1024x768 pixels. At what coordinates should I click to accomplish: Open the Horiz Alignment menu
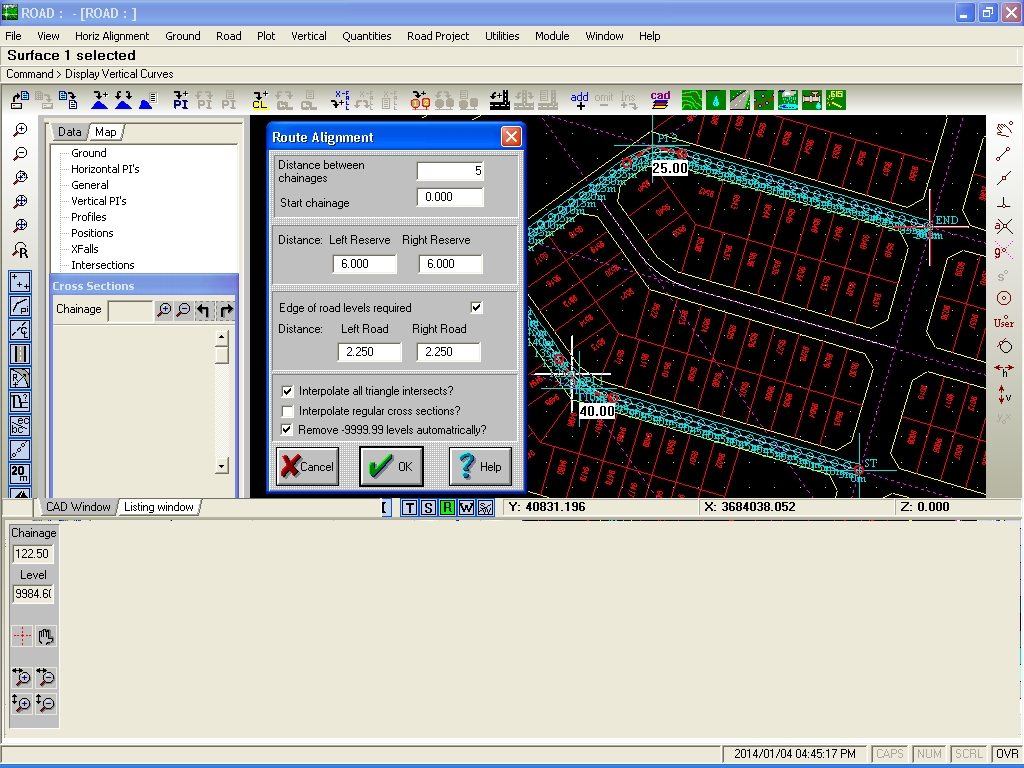[112, 36]
